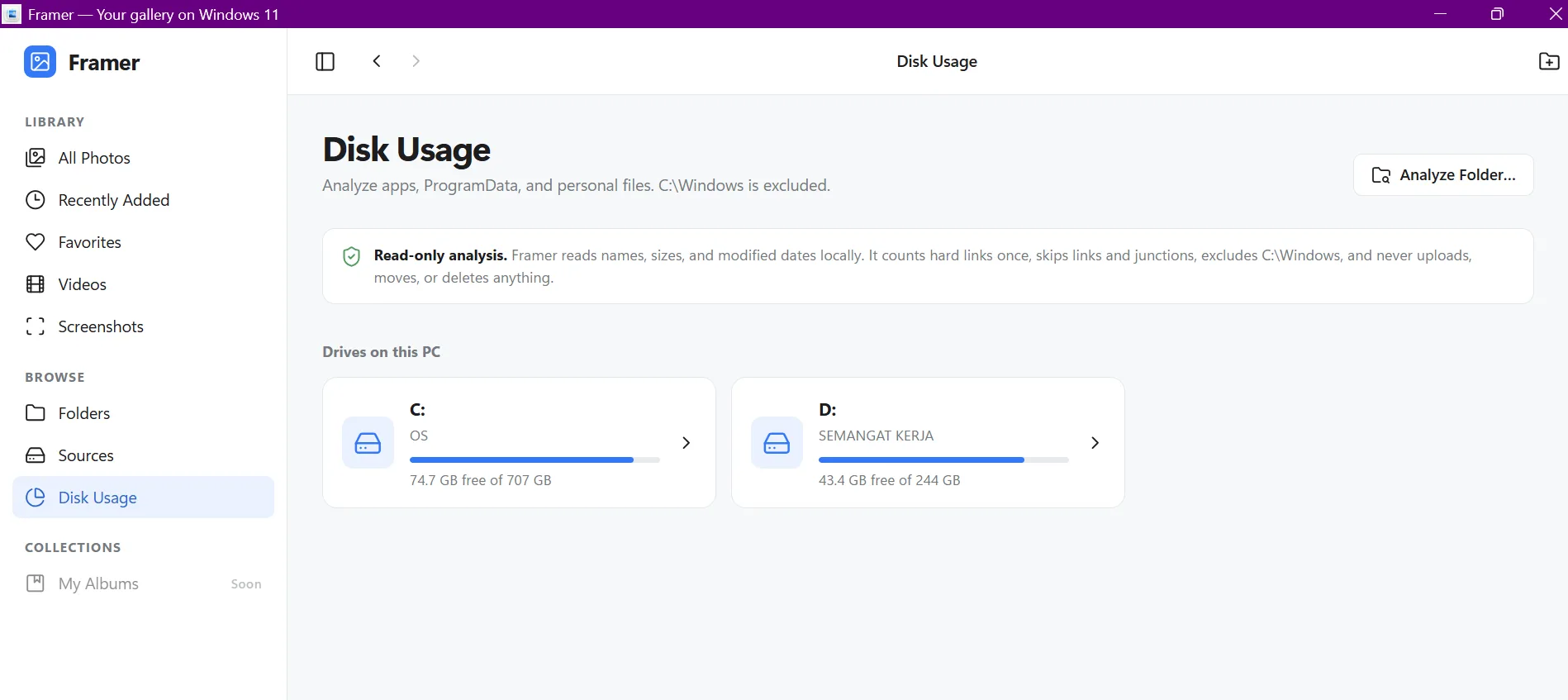Click the SEMANGAT KERJA drive label
Image resolution: width=1568 pixels, height=700 pixels.
click(x=877, y=436)
